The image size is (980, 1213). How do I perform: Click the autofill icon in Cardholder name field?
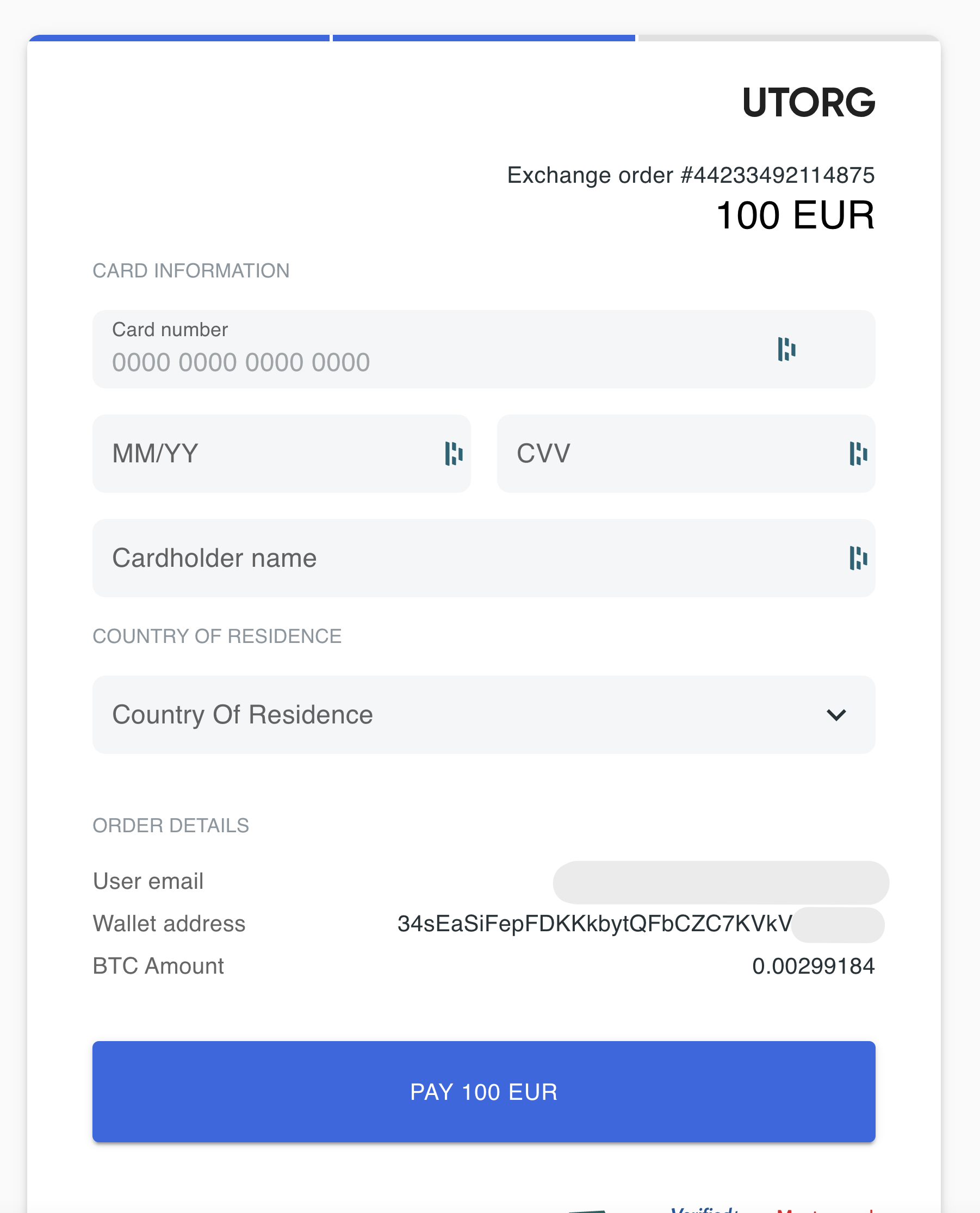pos(858,558)
